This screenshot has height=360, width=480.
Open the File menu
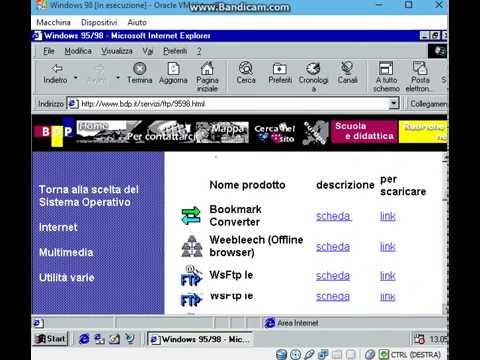pos(49,51)
